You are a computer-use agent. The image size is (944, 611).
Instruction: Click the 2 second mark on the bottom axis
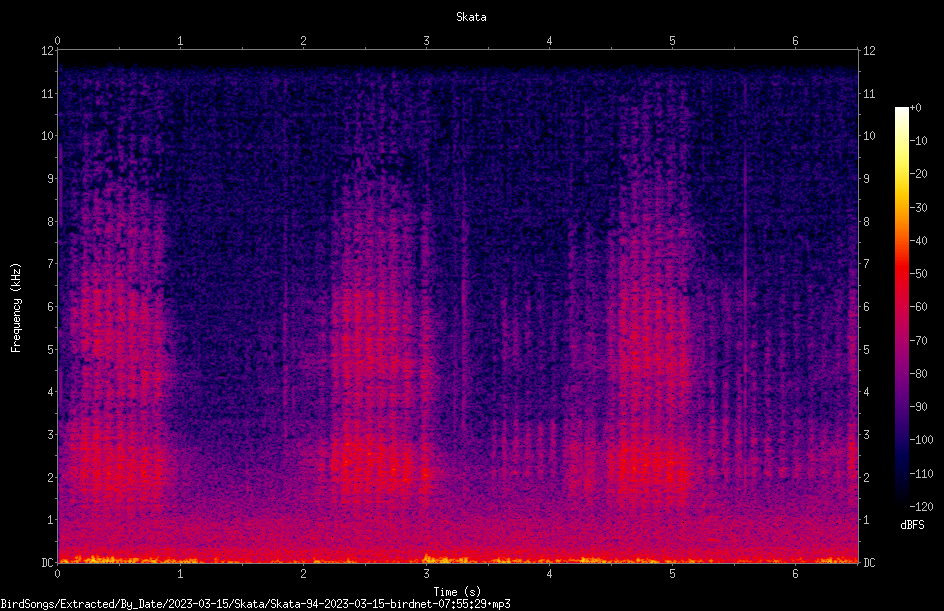tap(303, 574)
